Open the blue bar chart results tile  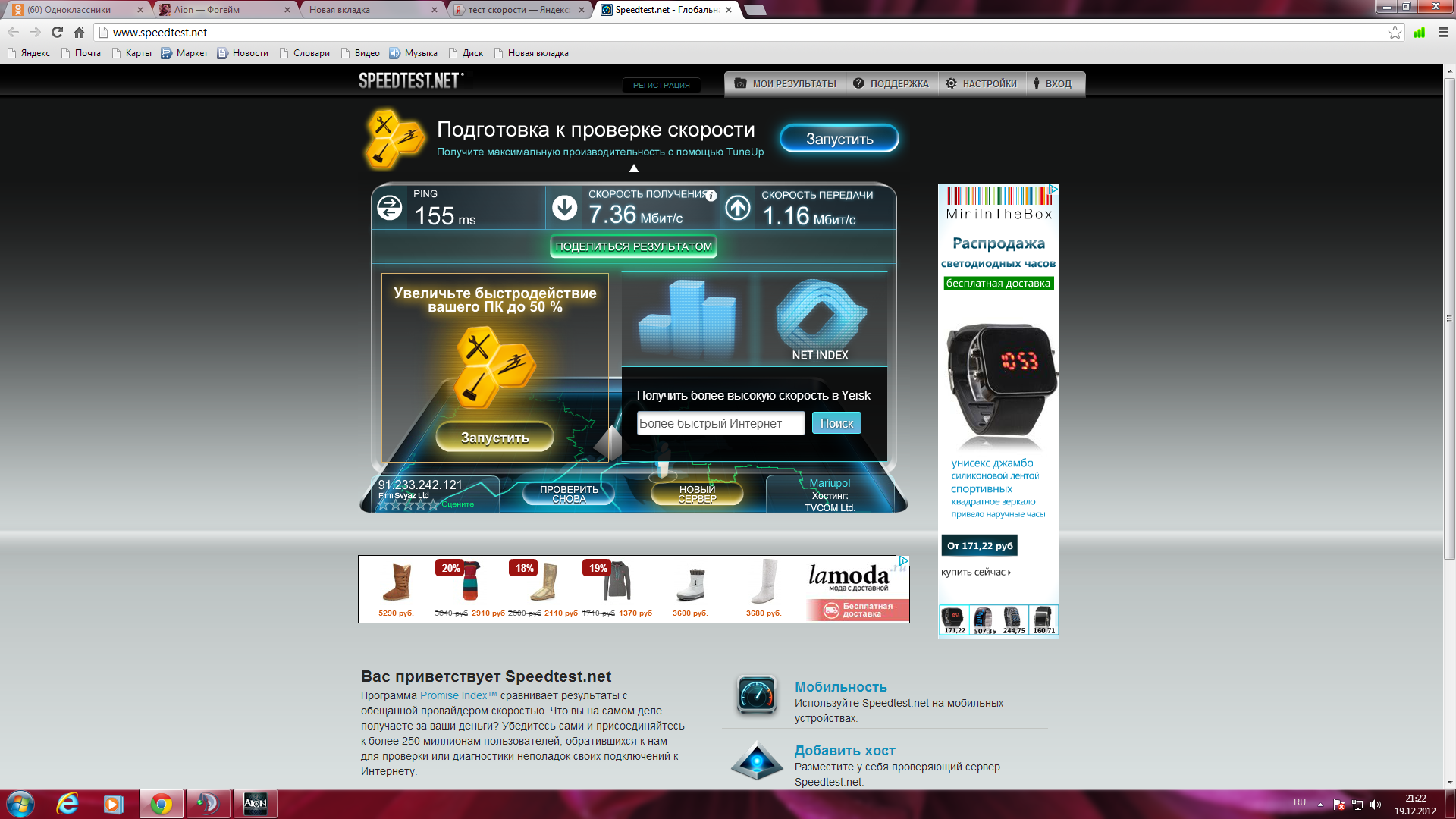pos(687,319)
